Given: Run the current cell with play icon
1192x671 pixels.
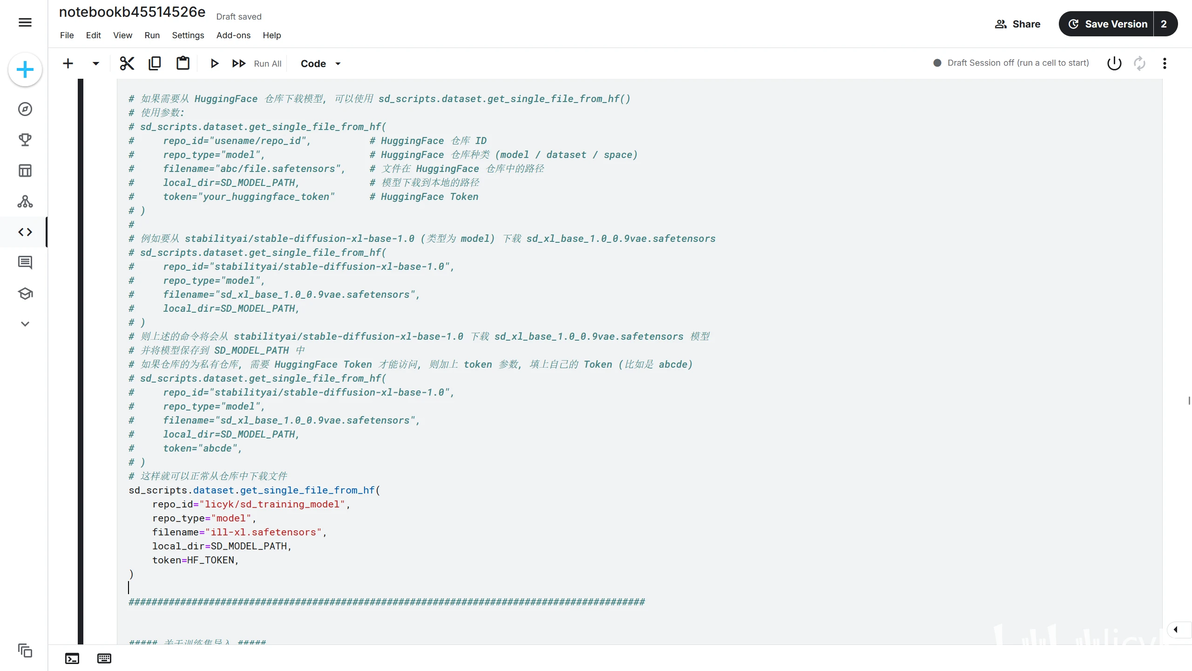Looking at the screenshot, I should point(214,63).
